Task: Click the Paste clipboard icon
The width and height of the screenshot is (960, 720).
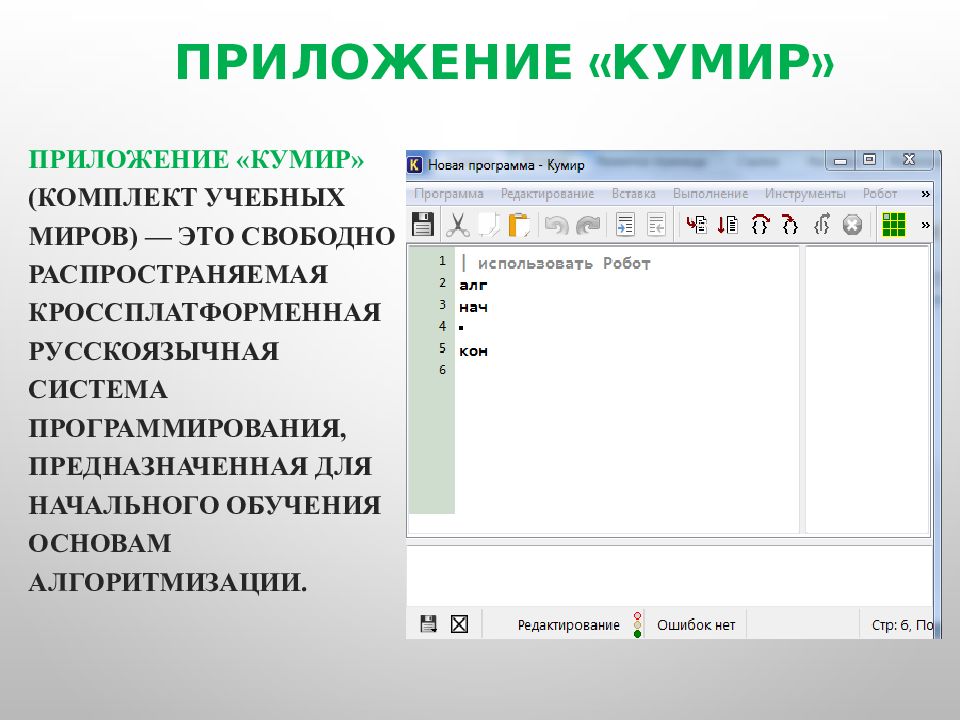Action: (519, 225)
